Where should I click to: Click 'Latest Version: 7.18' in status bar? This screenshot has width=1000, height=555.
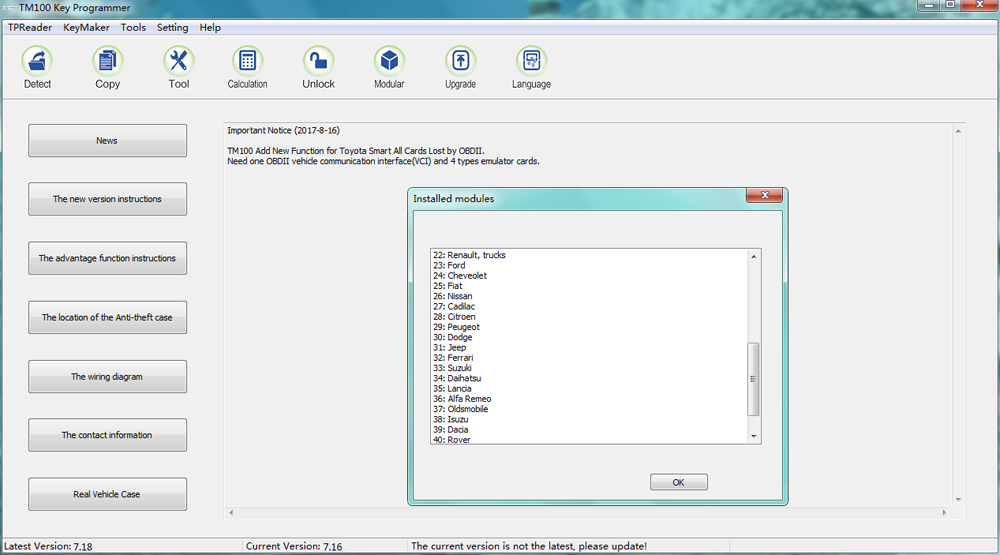(x=48, y=546)
